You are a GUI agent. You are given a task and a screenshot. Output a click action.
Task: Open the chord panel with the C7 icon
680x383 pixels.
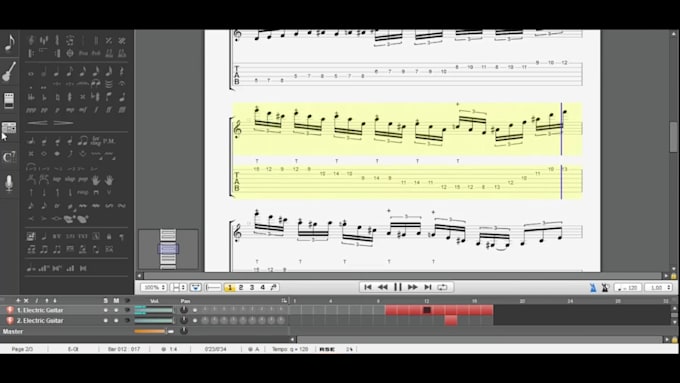(x=9, y=157)
